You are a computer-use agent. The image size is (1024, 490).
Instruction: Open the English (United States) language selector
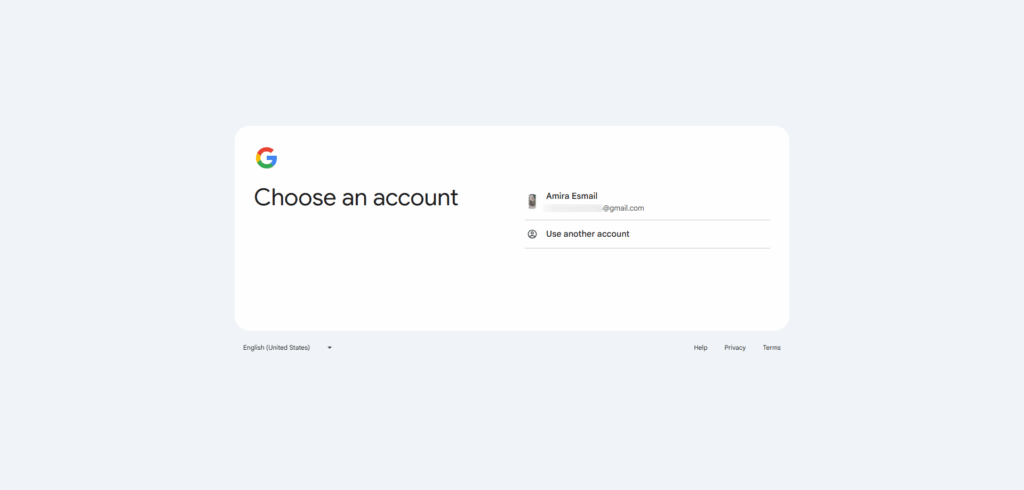[287, 348]
